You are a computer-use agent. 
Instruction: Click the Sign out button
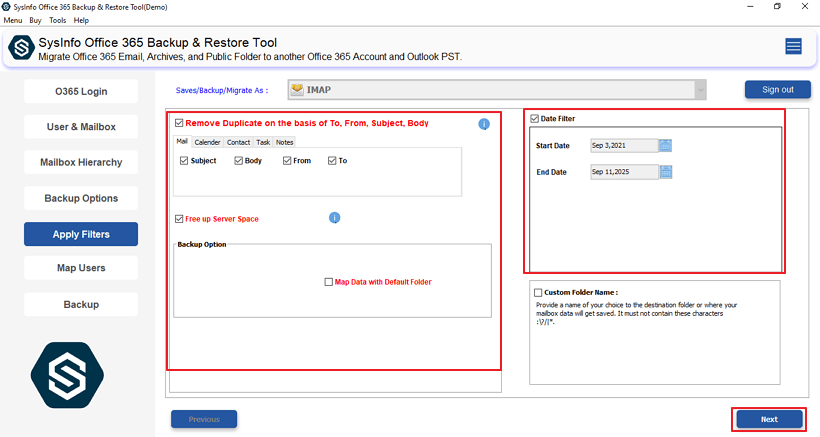(778, 89)
